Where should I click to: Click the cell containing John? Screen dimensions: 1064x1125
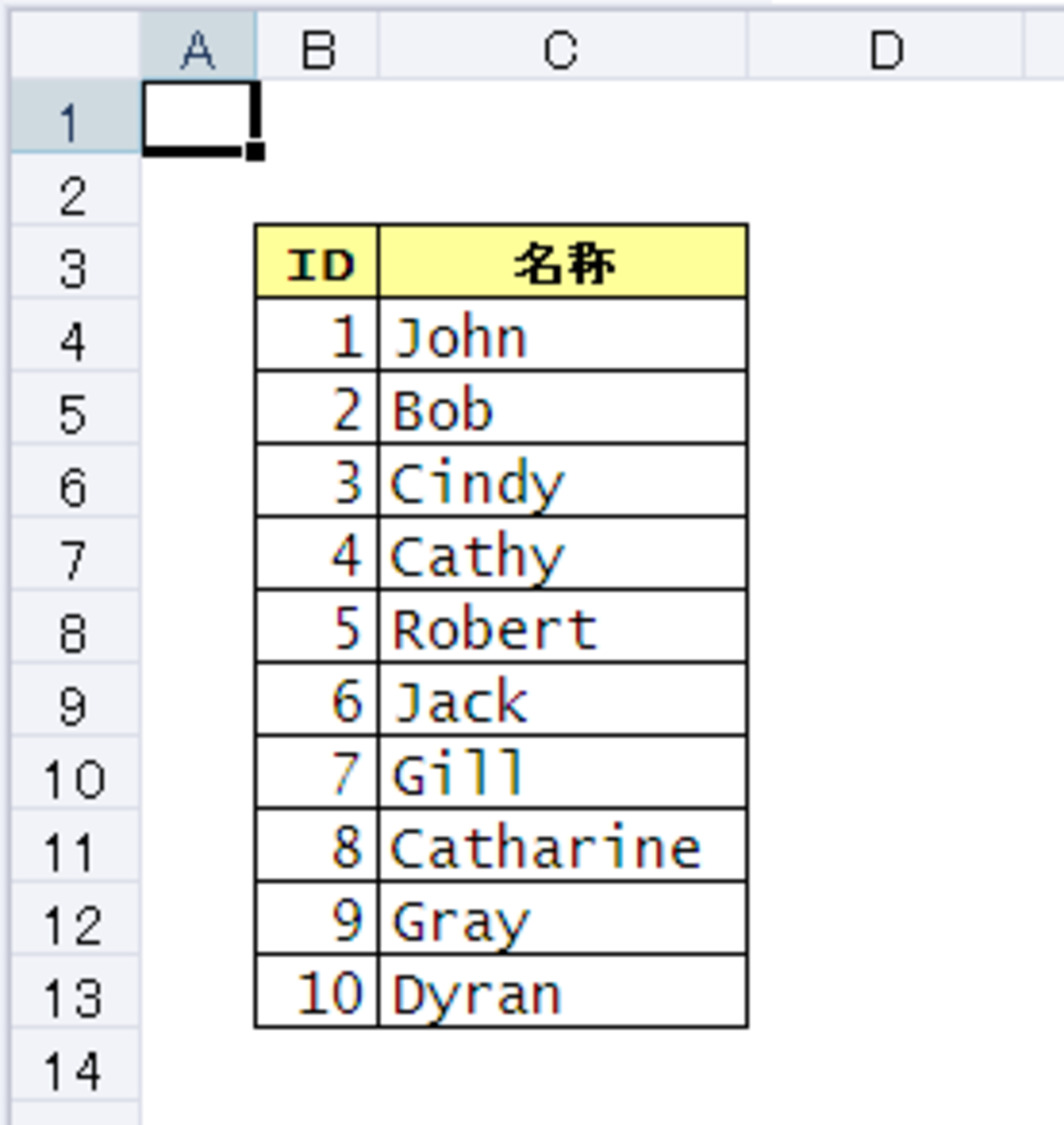563,336
